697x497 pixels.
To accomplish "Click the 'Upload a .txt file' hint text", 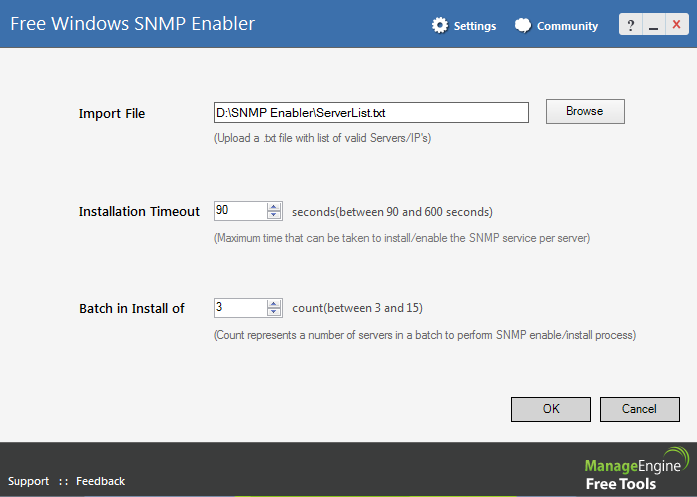I will [x=322, y=138].
